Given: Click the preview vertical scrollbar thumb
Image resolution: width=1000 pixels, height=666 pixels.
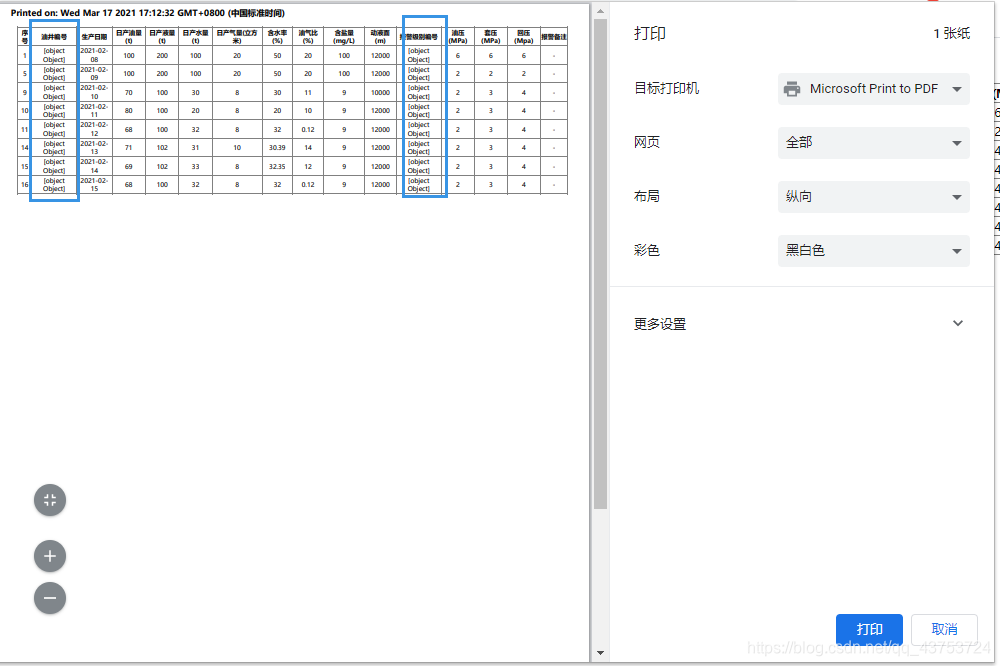Looking at the screenshot, I should pos(600,263).
